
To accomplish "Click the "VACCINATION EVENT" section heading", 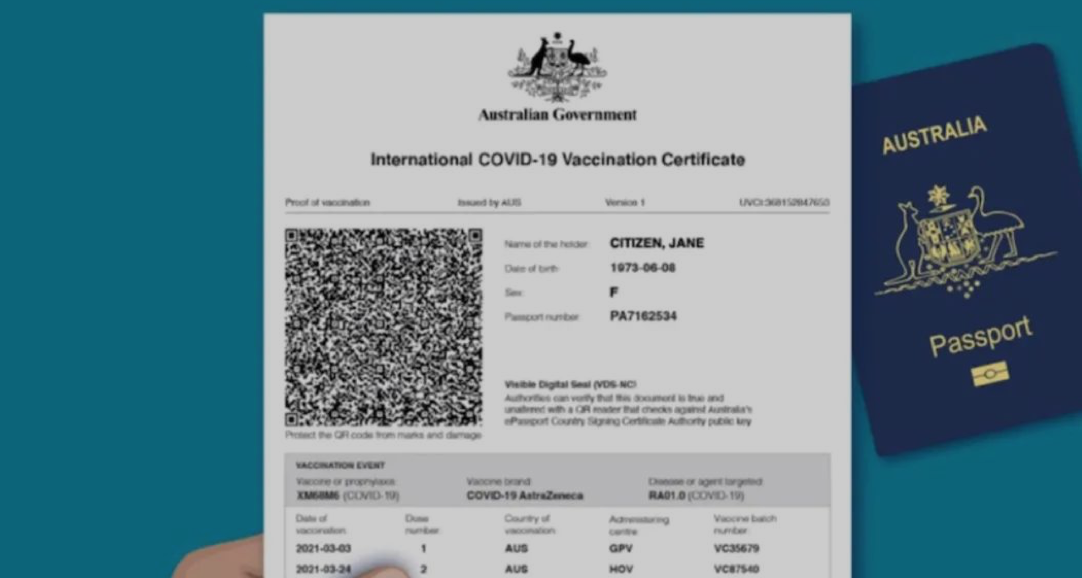I will 340,466.
